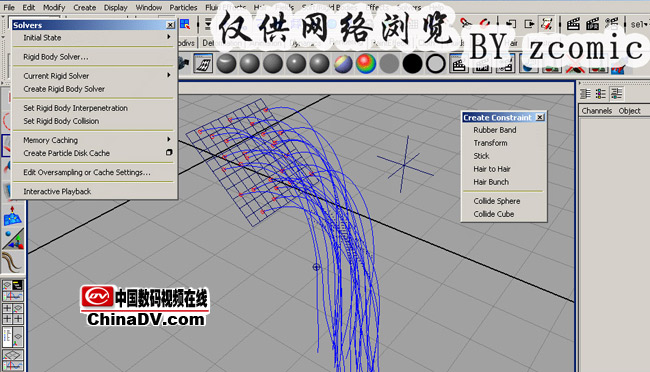650x372 pixels.
Task: Choose the persp/graph editor layout icon at bottom
Action: 12,360
